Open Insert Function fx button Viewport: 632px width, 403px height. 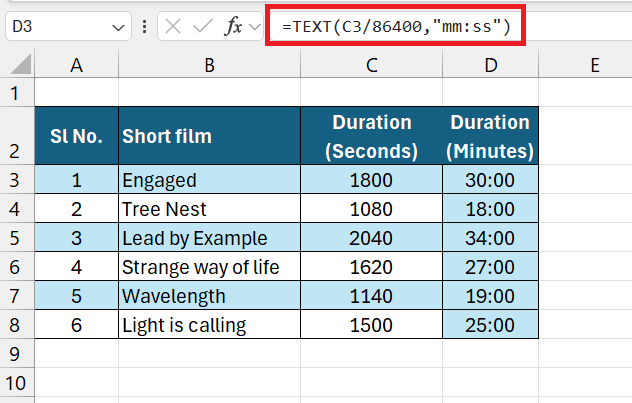234,27
